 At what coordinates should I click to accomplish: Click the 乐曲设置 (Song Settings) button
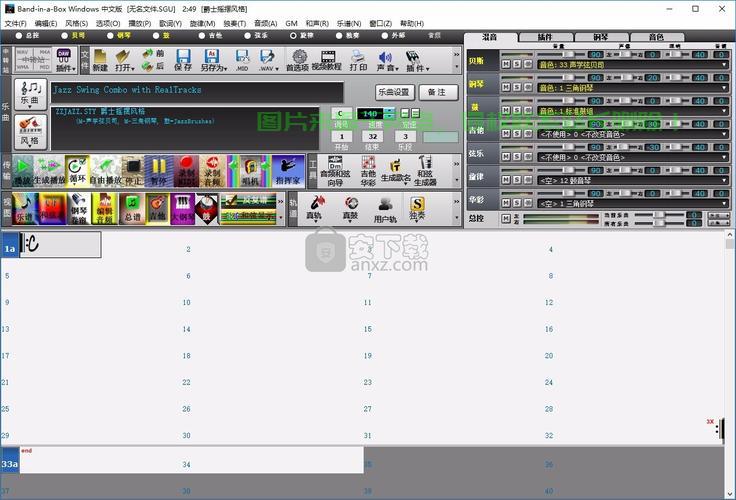[394, 92]
